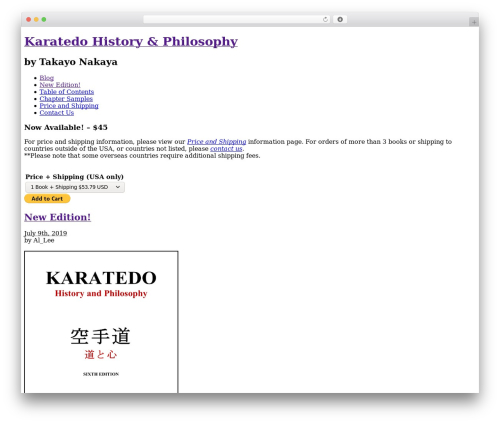The width and height of the screenshot is (500, 423).
Task: Open Price and Shipping in navigation list
Action: [x=69, y=106]
